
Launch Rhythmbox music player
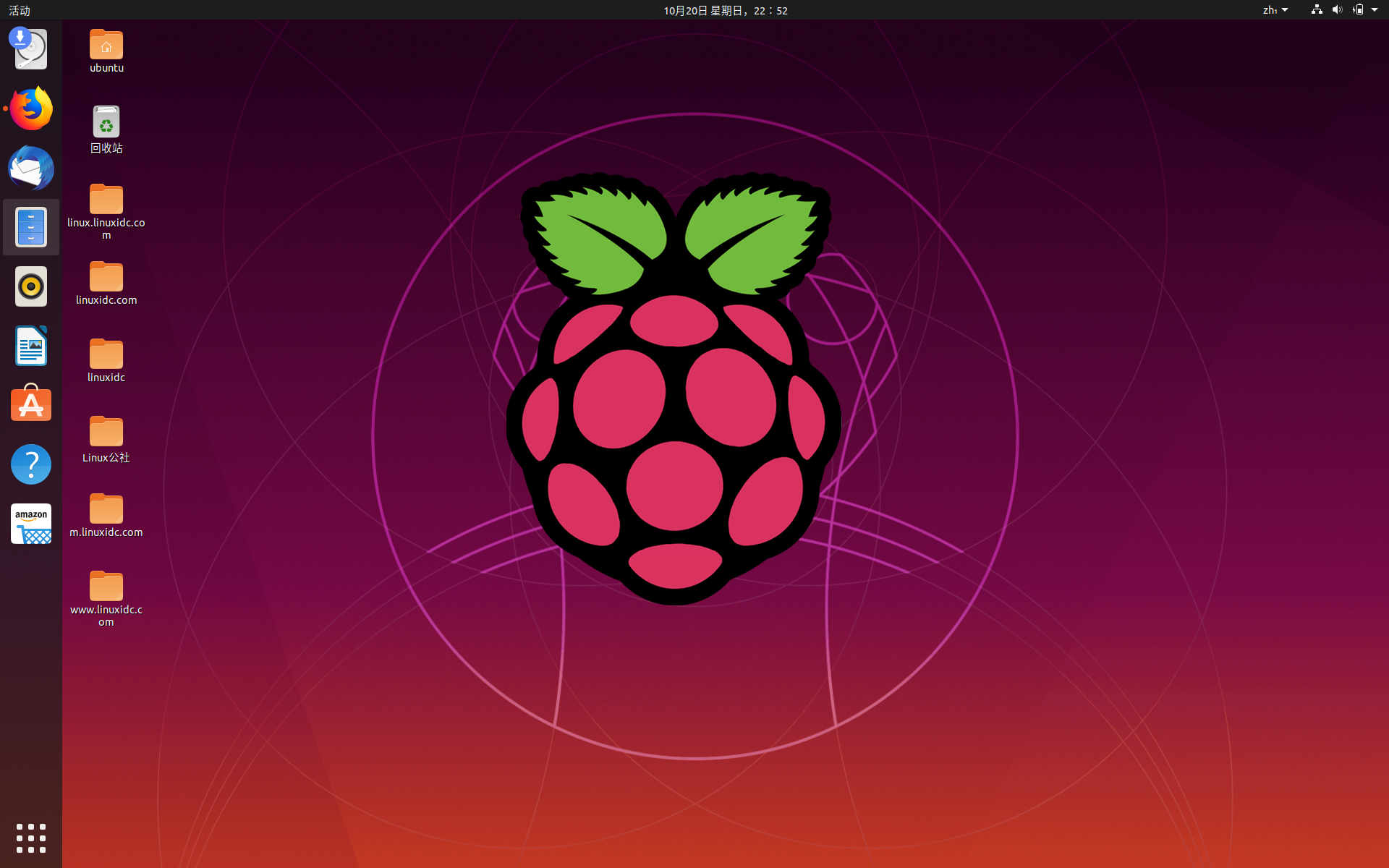coord(31,286)
